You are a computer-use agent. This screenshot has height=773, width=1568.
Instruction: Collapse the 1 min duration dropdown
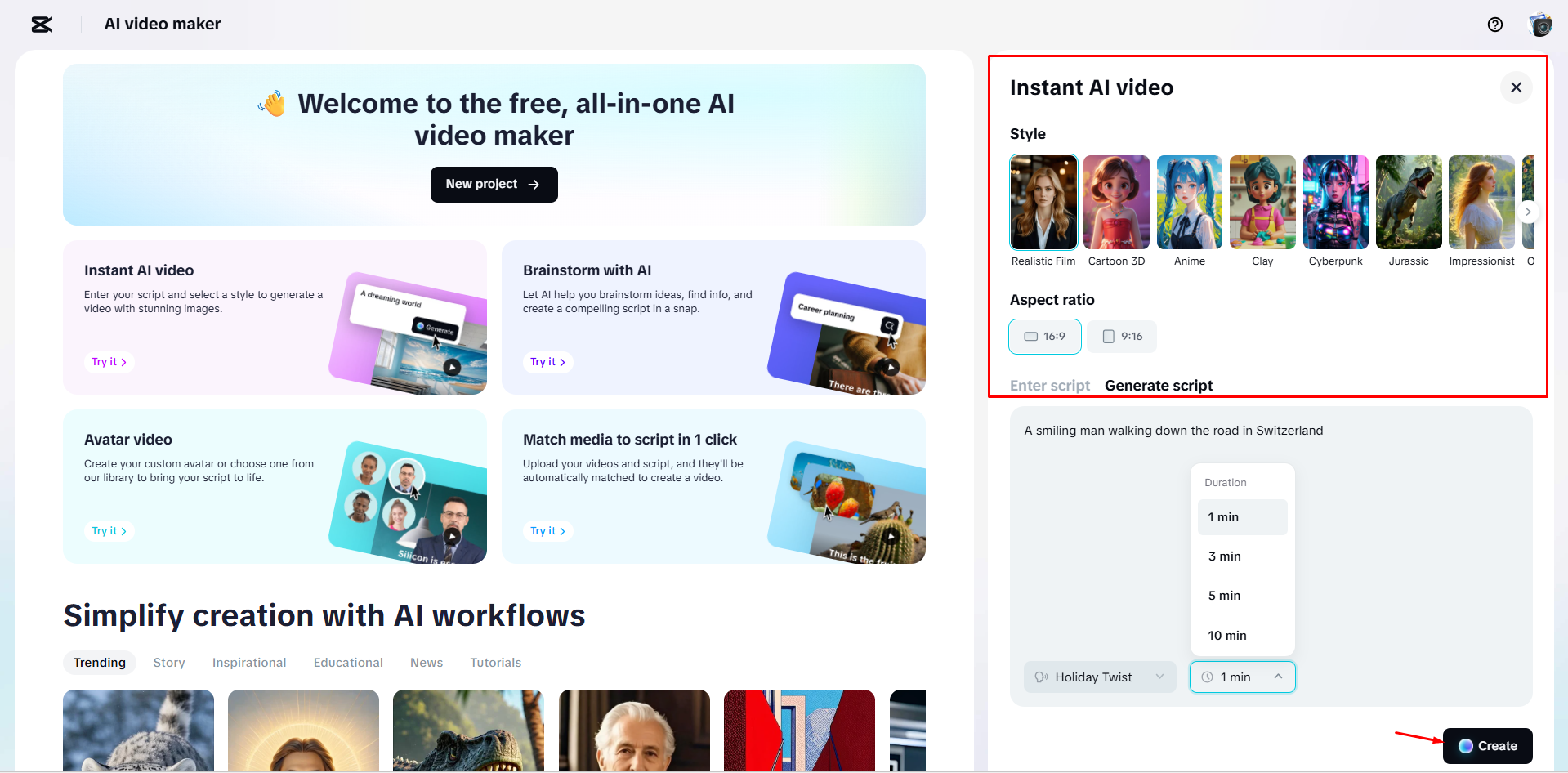[1243, 677]
